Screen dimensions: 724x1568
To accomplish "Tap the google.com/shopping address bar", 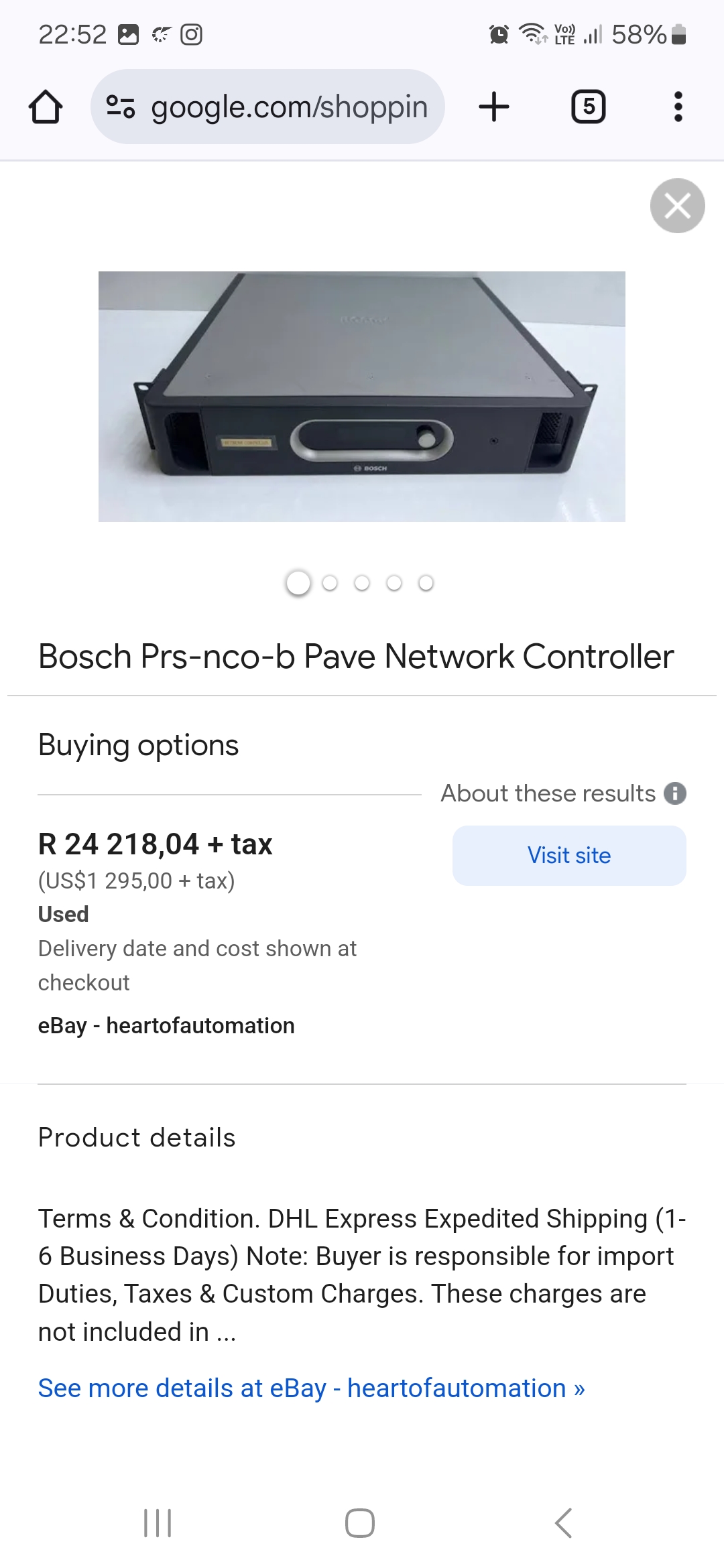I will coord(288,107).
